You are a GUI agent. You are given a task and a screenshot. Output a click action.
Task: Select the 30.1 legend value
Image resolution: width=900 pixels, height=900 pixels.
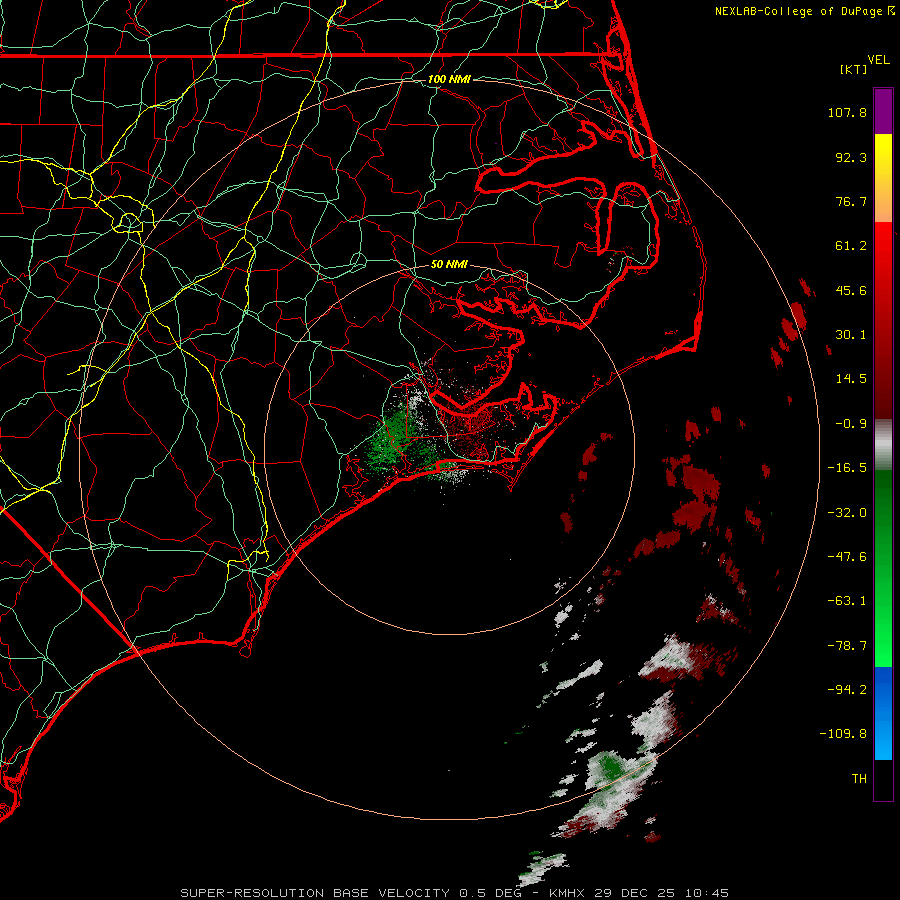tap(851, 335)
